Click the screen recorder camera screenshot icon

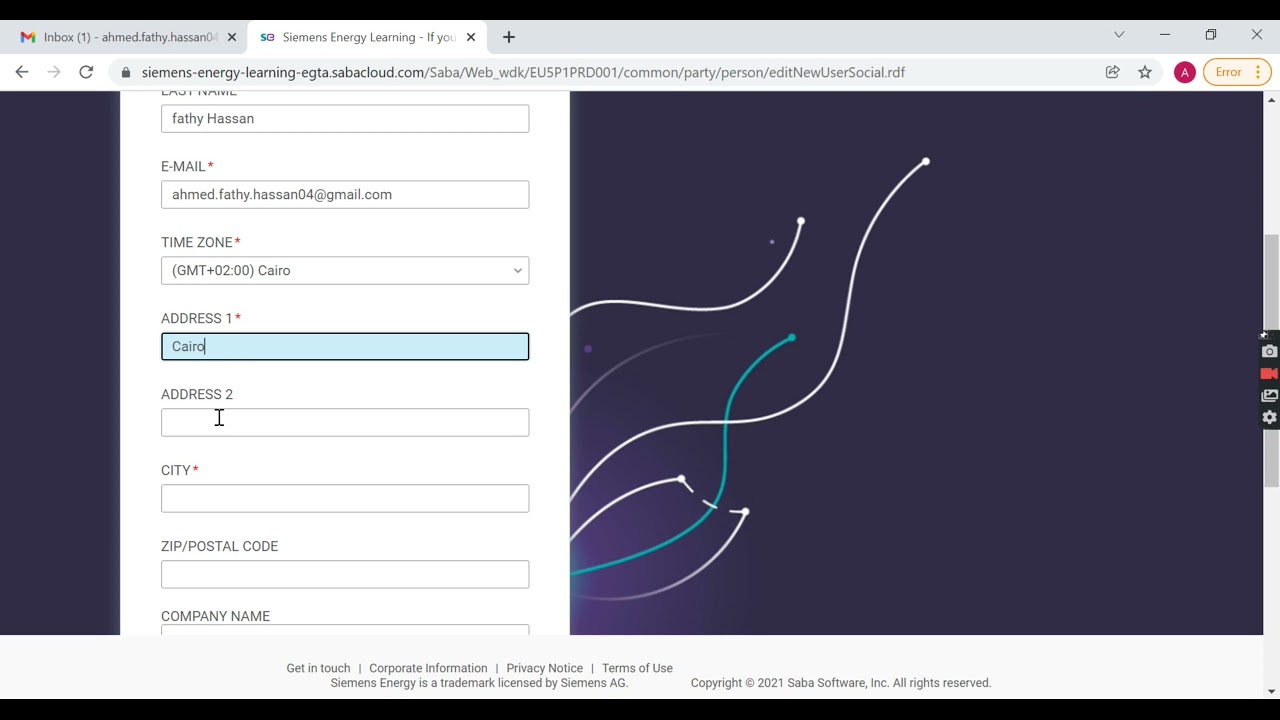(1269, 352)
